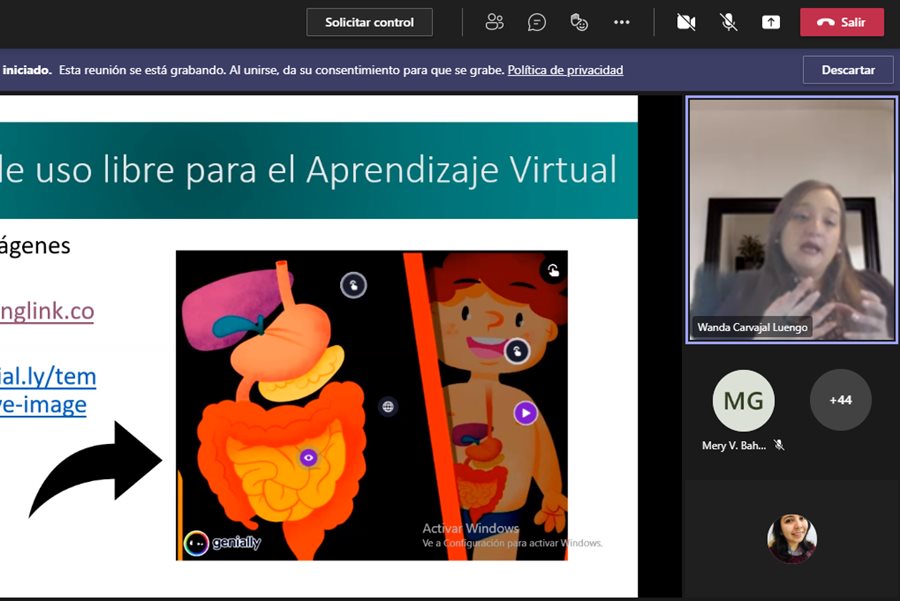Click the interactivity hand icon at image corner
Image resolution: width=900 pixels, height=601 pixels.
pyautogui.click(x=553, y=270)
